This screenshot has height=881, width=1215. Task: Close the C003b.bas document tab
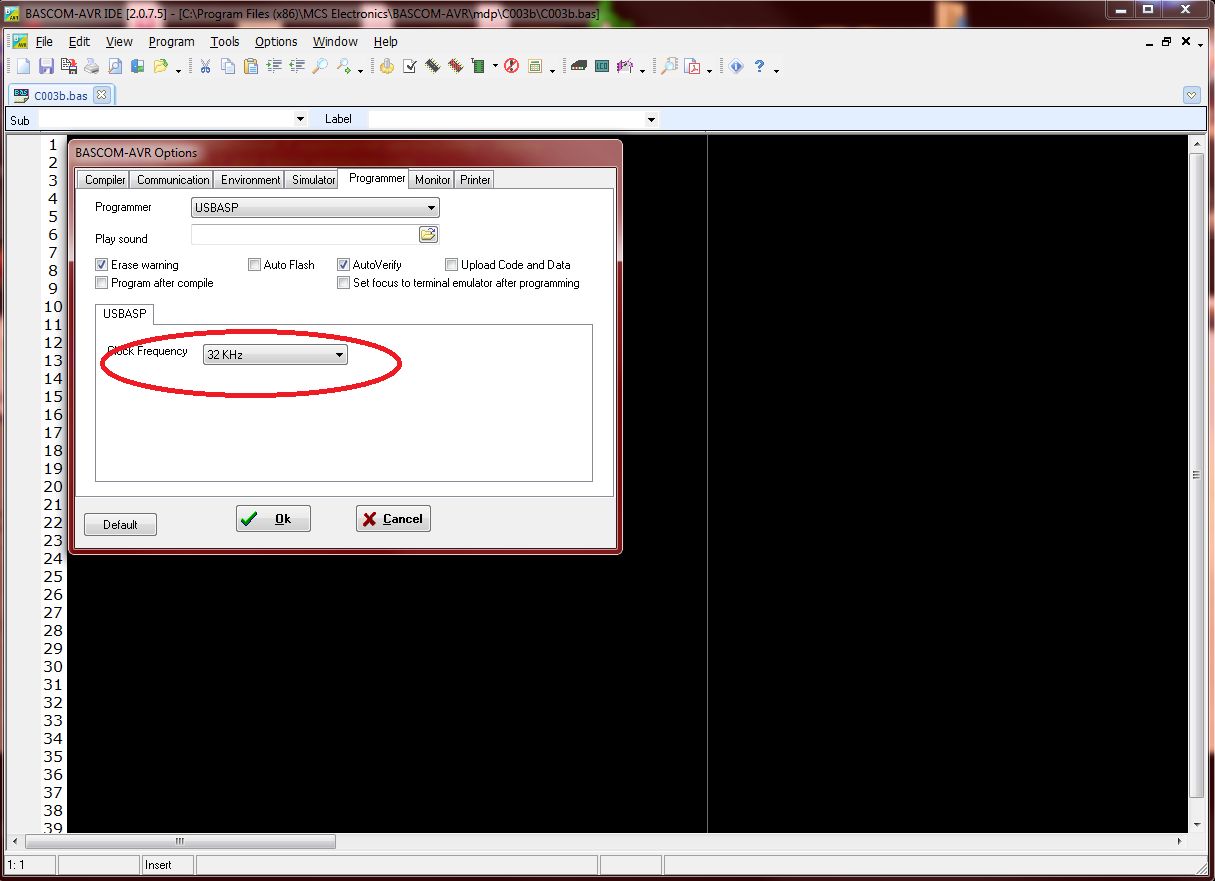[101, 95]
